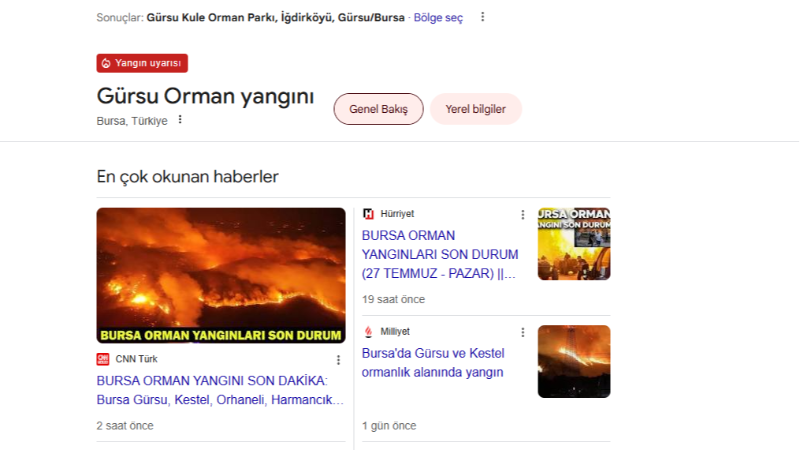Click the Milliyet flame logo icon
The width and height of the screenshot is (800, 450).
pyautogui.click(x=368, y=332)
